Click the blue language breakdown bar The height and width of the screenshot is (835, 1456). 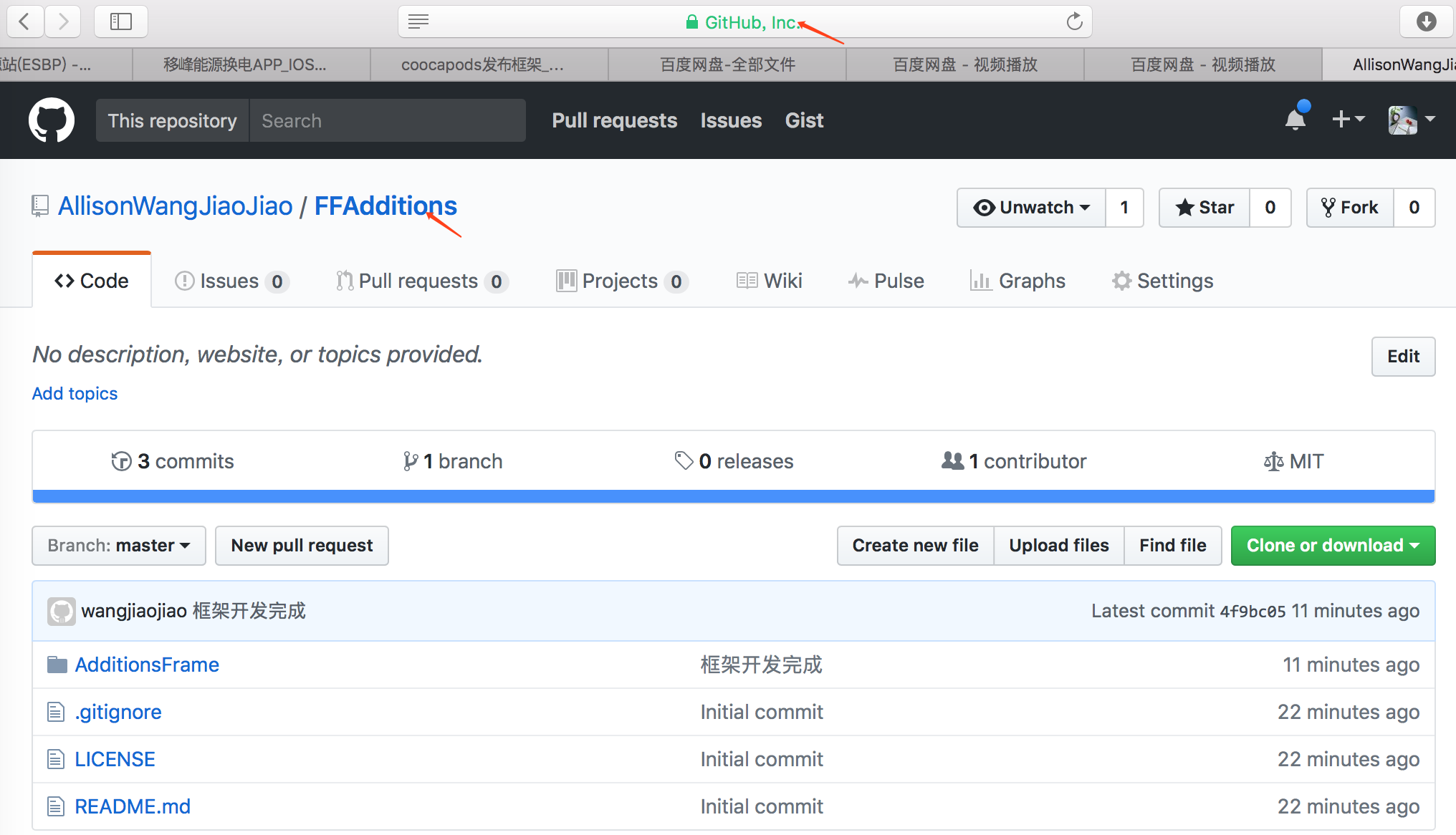[733, 496]
